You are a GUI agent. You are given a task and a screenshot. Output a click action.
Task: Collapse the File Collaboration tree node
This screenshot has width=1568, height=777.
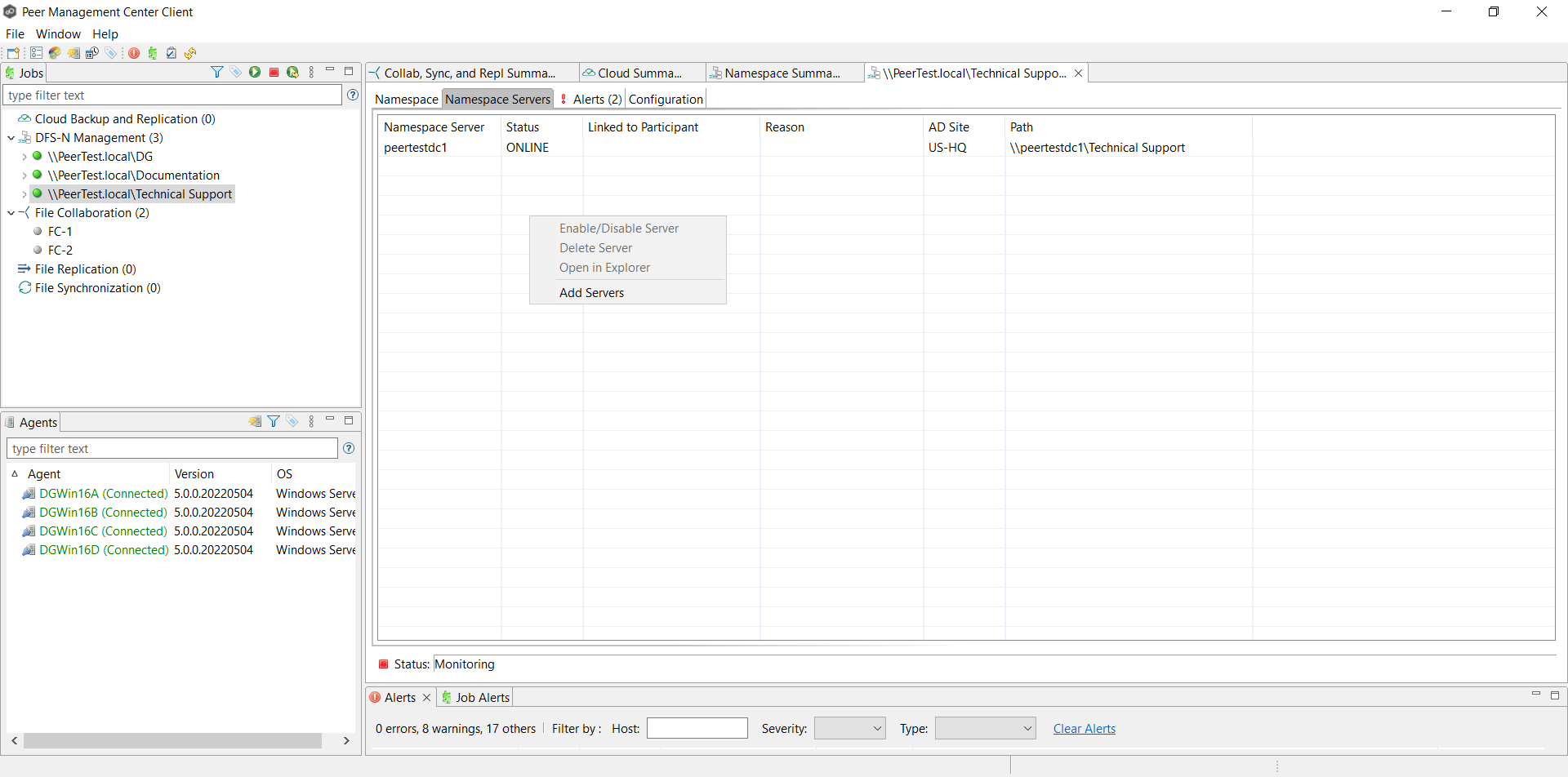point(11,213)
